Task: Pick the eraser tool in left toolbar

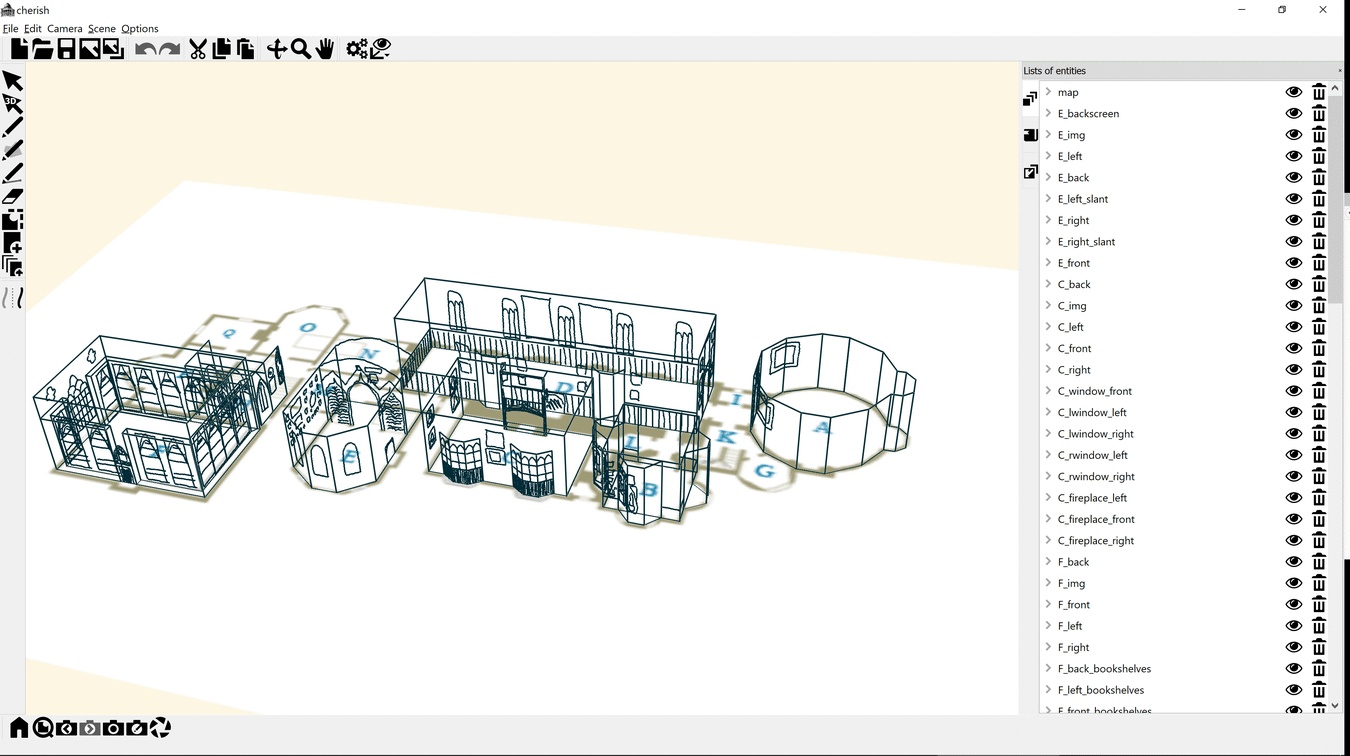Action: coord(12,197)
